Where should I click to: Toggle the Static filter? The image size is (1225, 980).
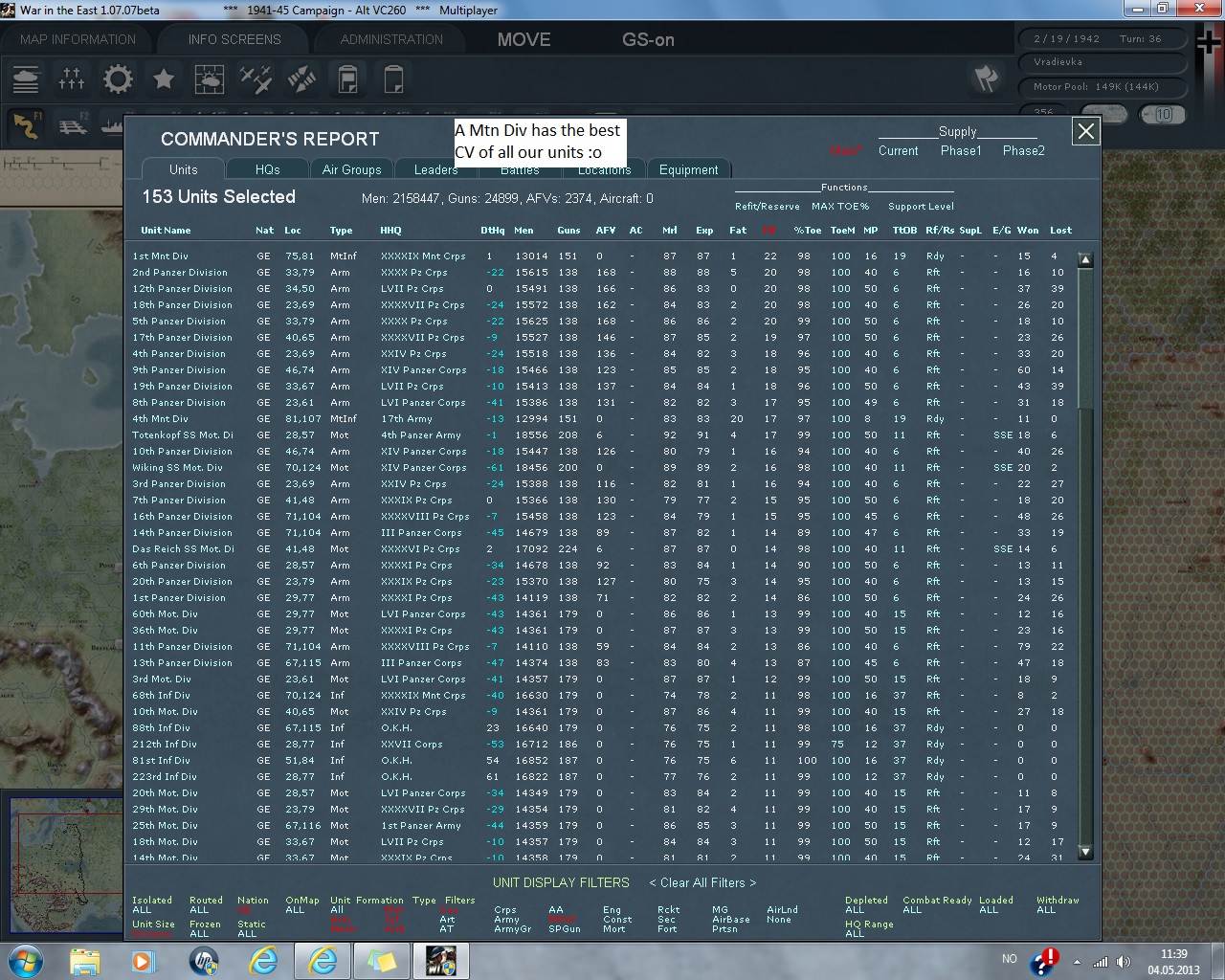click(252, 928)
